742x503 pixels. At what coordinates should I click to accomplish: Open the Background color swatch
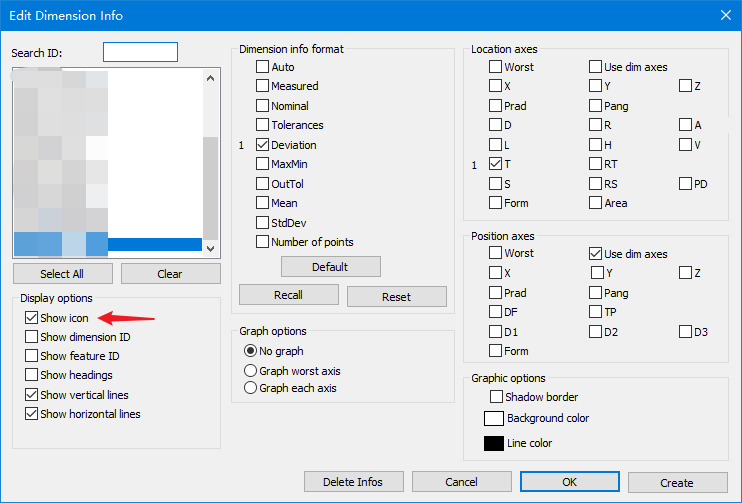click(x=494, y=418)
